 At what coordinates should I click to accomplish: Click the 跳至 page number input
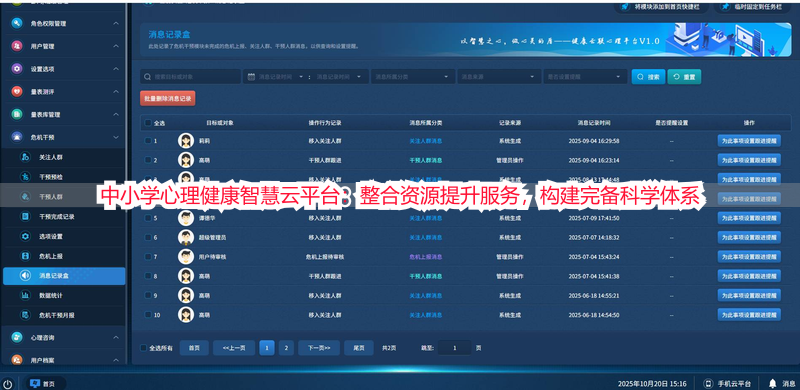pos(454,348)
